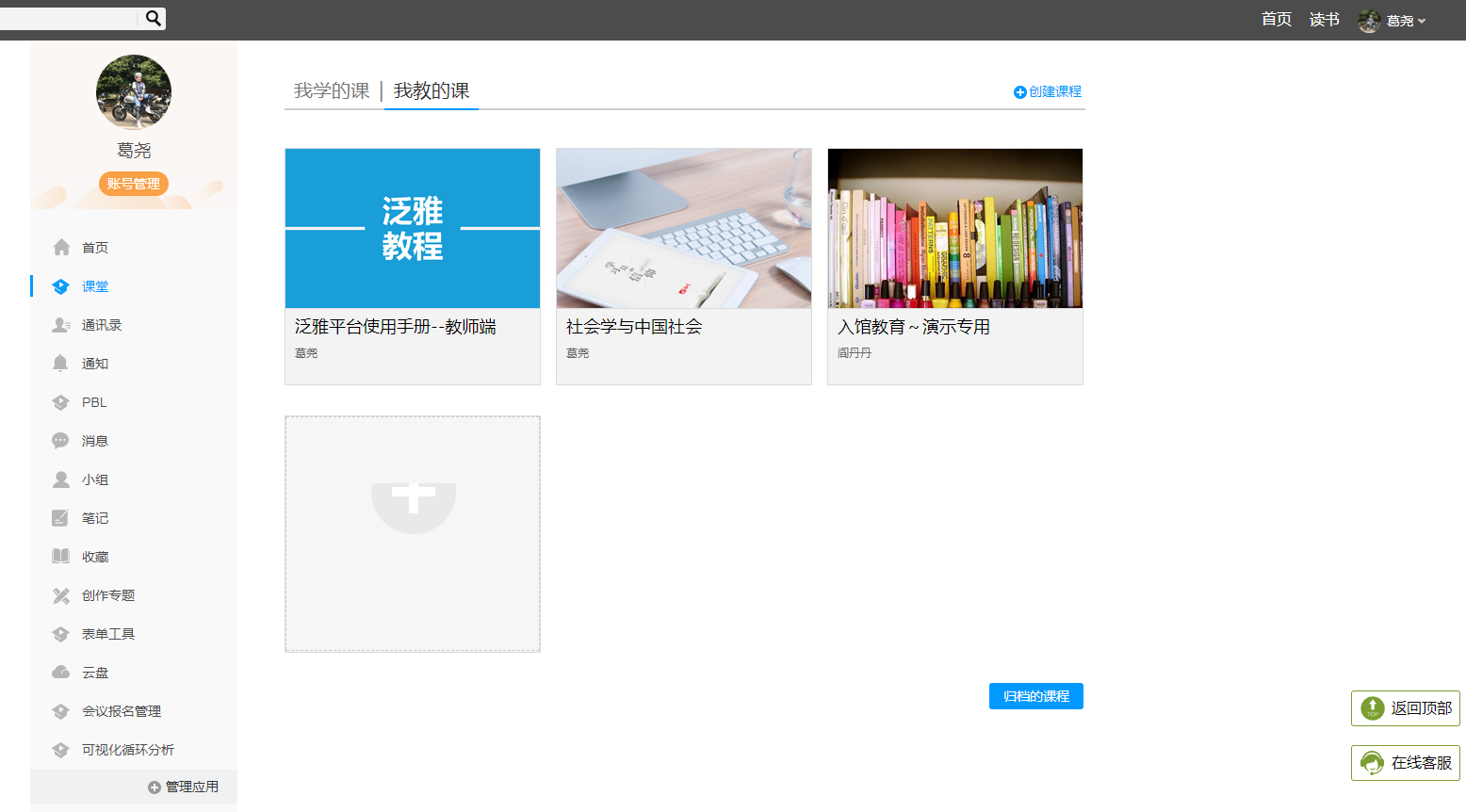Open the 小组 groups icon
This screenshot has height=812, width=1466.
[62, 479]
